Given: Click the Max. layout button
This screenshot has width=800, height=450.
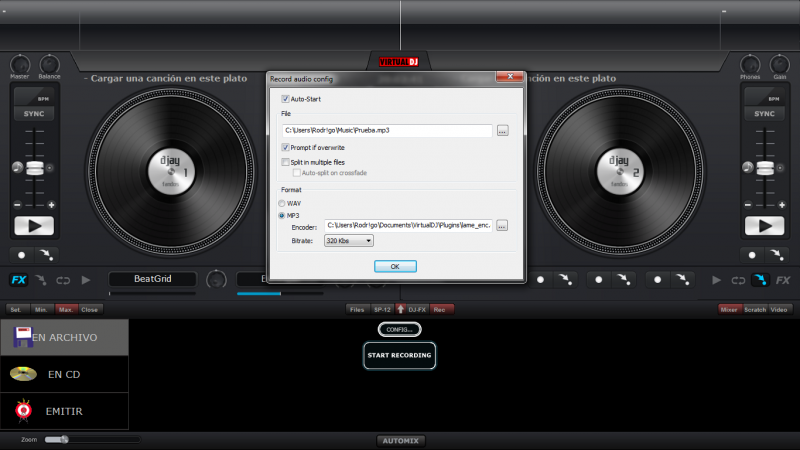Looking at the screenshot, I should click(x=66, y=310).
